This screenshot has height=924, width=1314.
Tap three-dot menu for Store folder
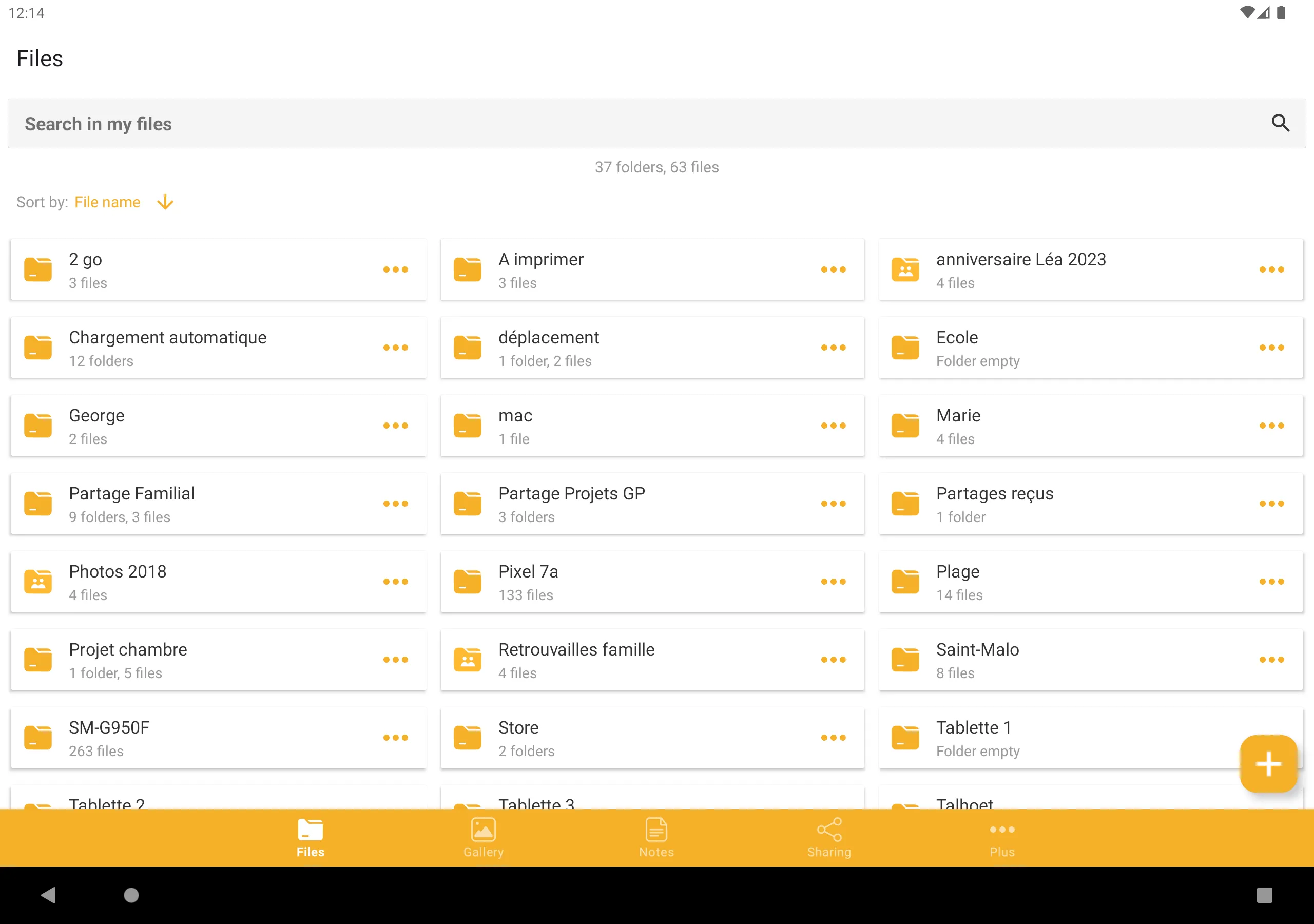835,738
